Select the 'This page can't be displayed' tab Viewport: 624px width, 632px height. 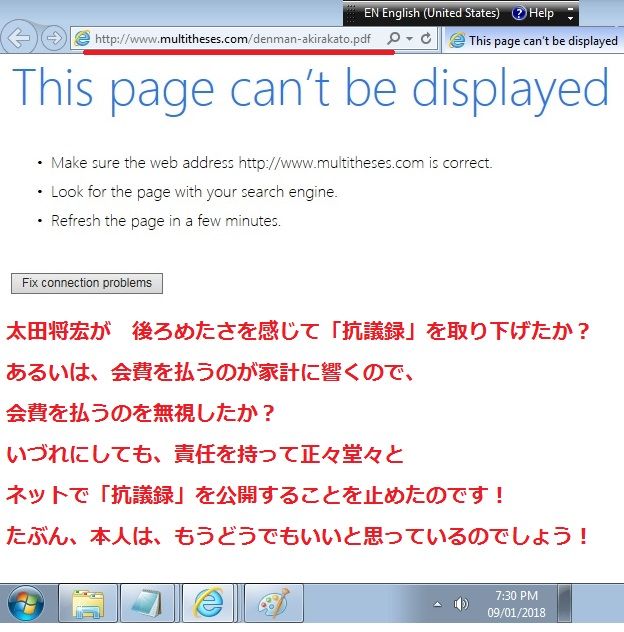coord(533,40)
